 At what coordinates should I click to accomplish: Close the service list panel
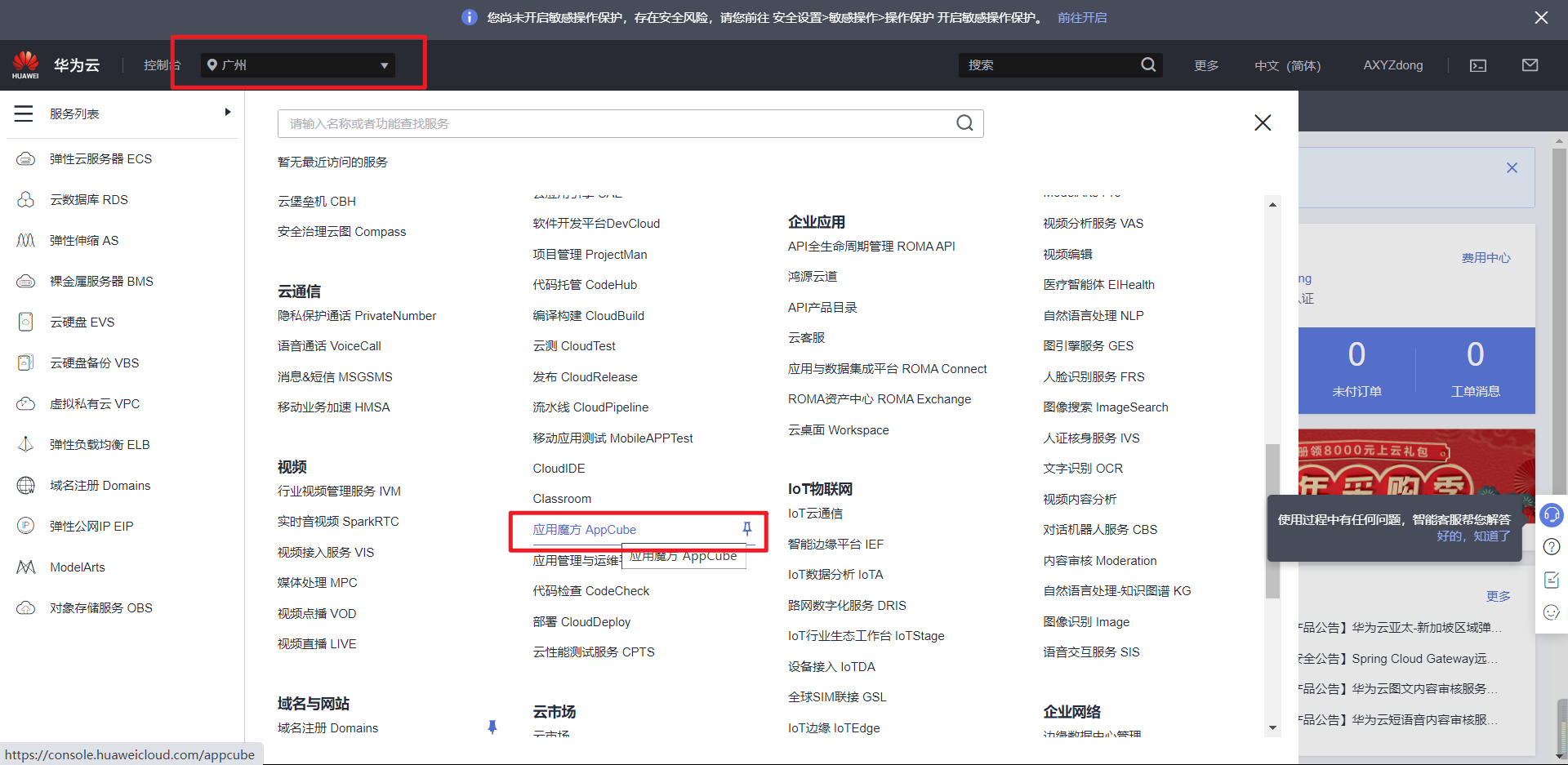(1263, 122)
